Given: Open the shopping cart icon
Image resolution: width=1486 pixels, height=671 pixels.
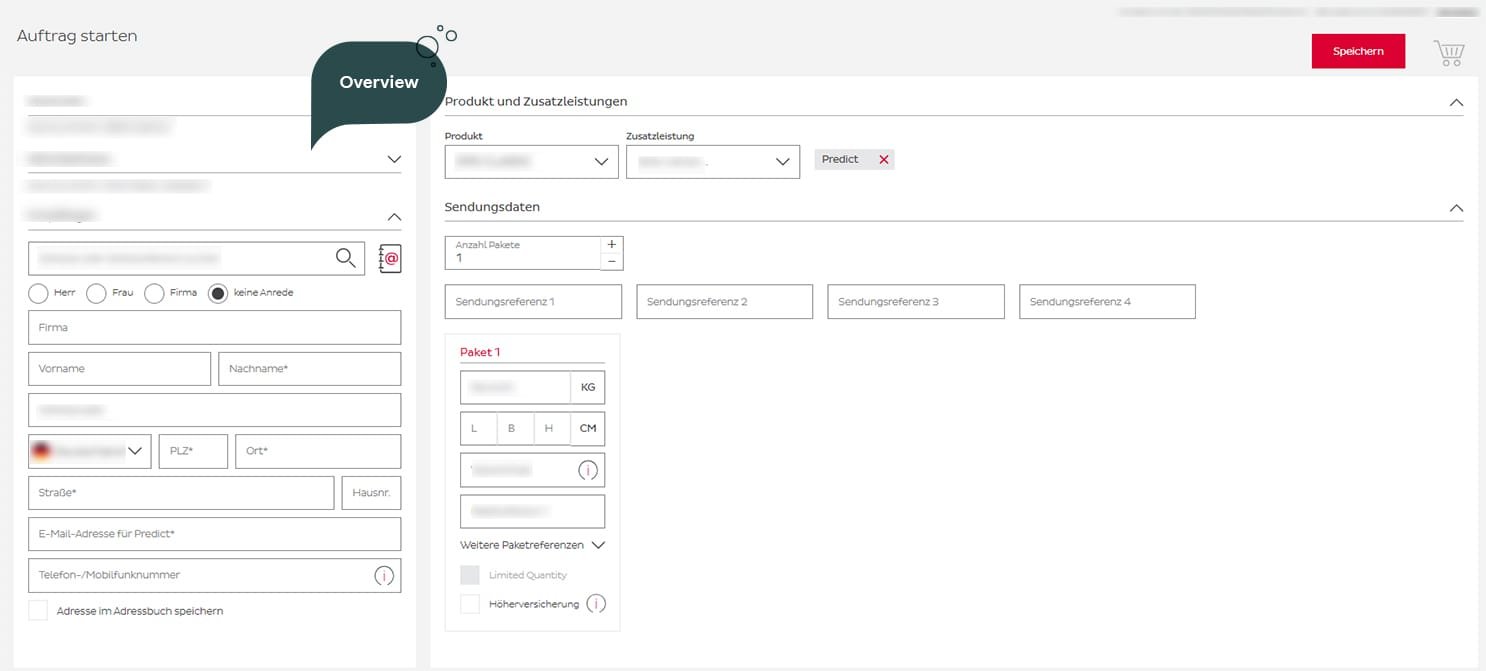Looking at the screenshot, I should tap(1449, 53).
